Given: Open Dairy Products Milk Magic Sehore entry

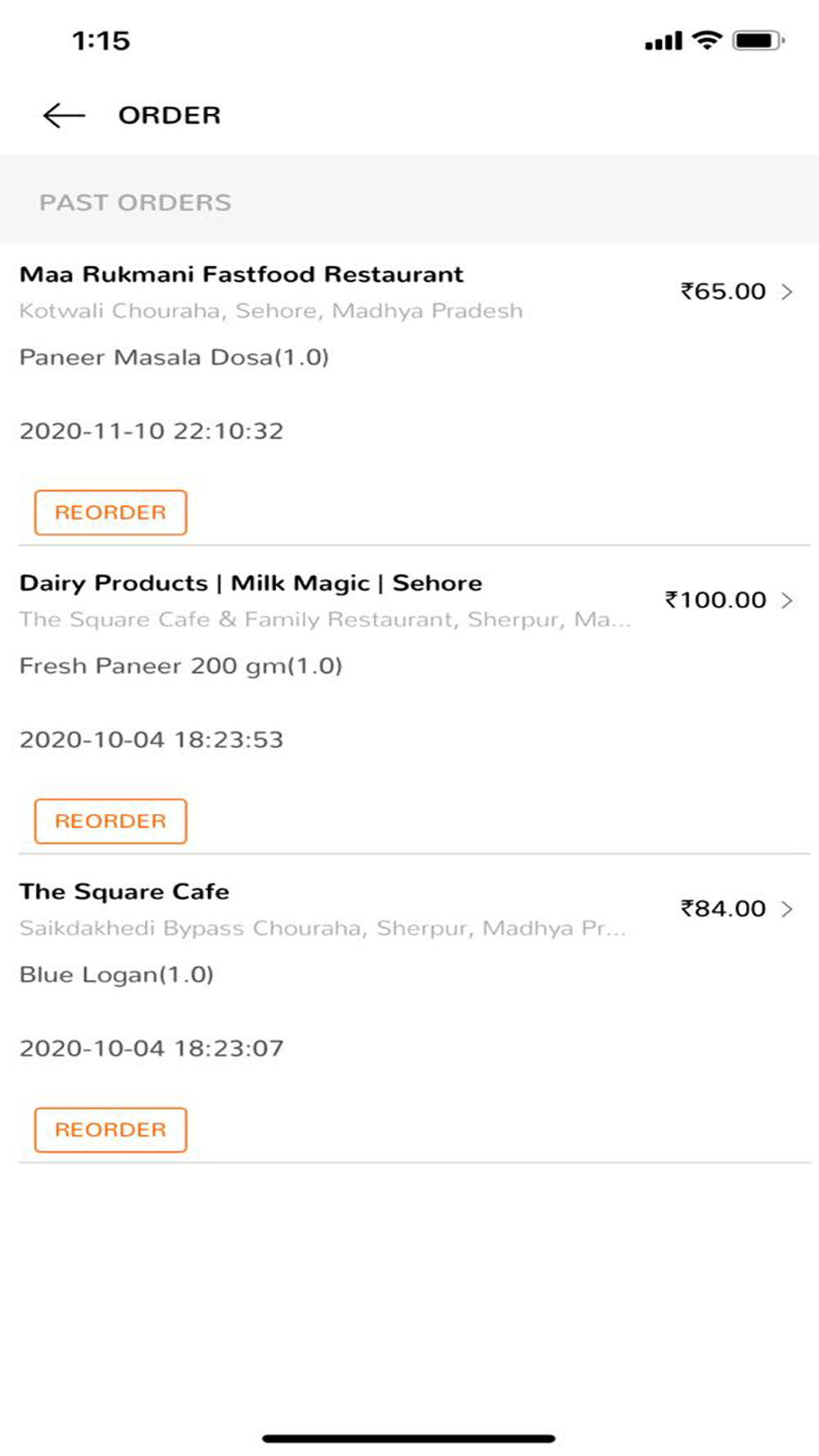Looking at the screenshot, I should point(251,583).
